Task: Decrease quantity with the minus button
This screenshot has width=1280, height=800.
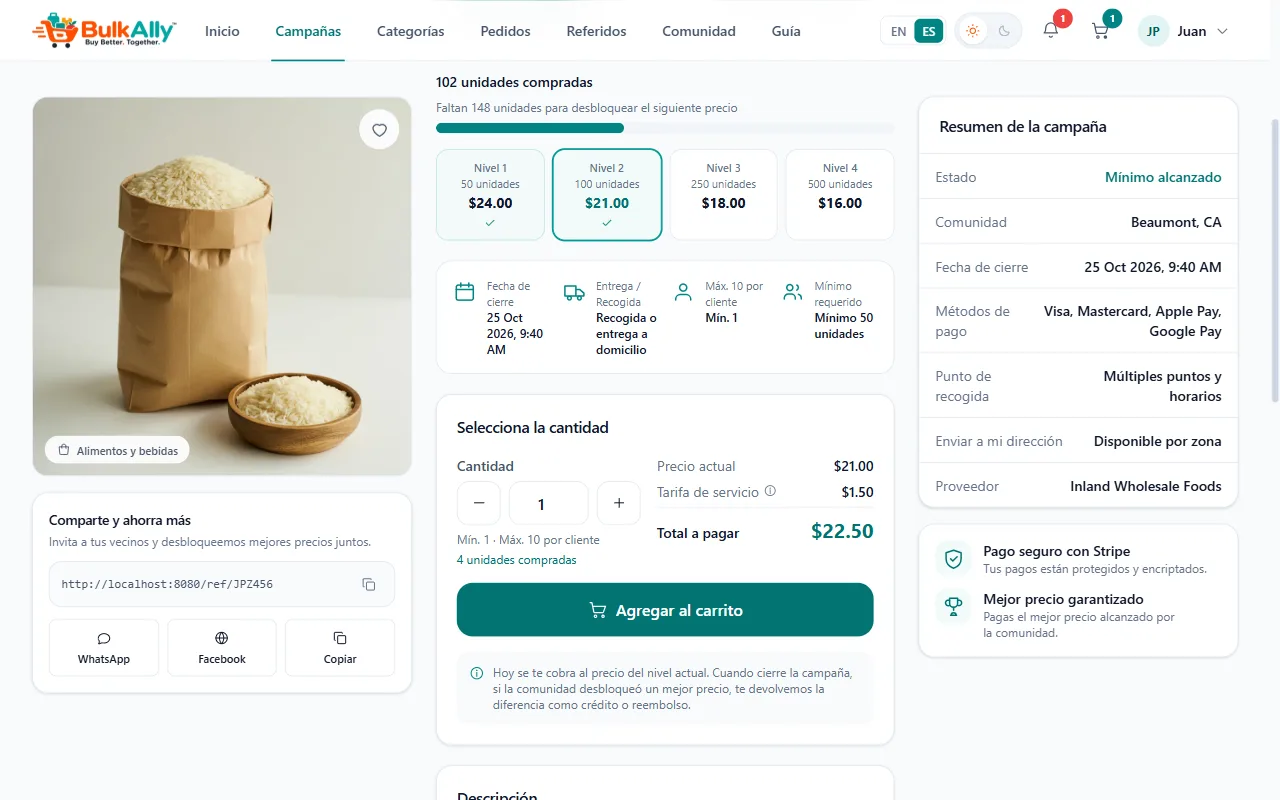Action: [479, 503]
